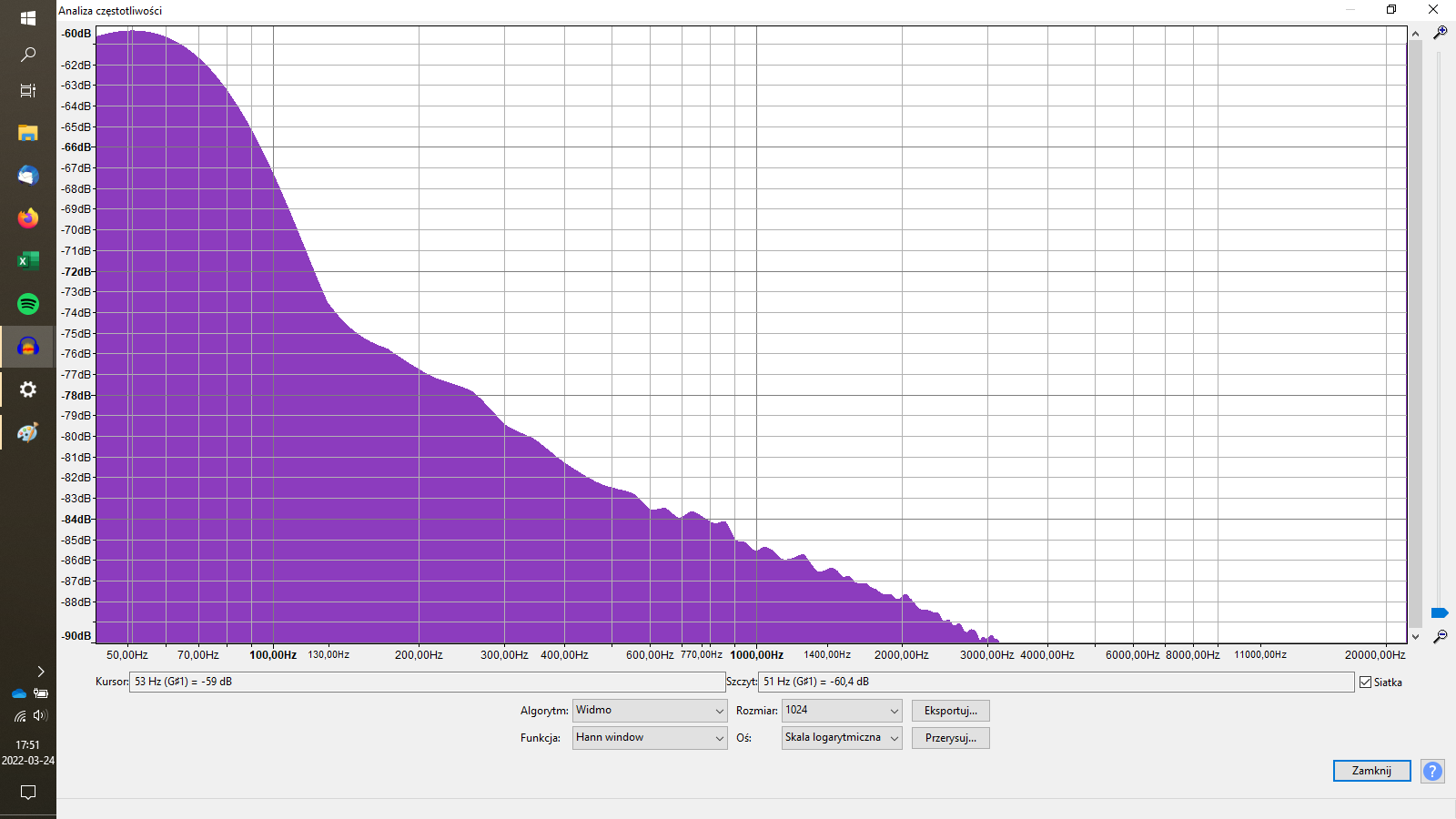
Task: Toggle the Siatka grid checkbox
Action: (x=1365, y=682)
